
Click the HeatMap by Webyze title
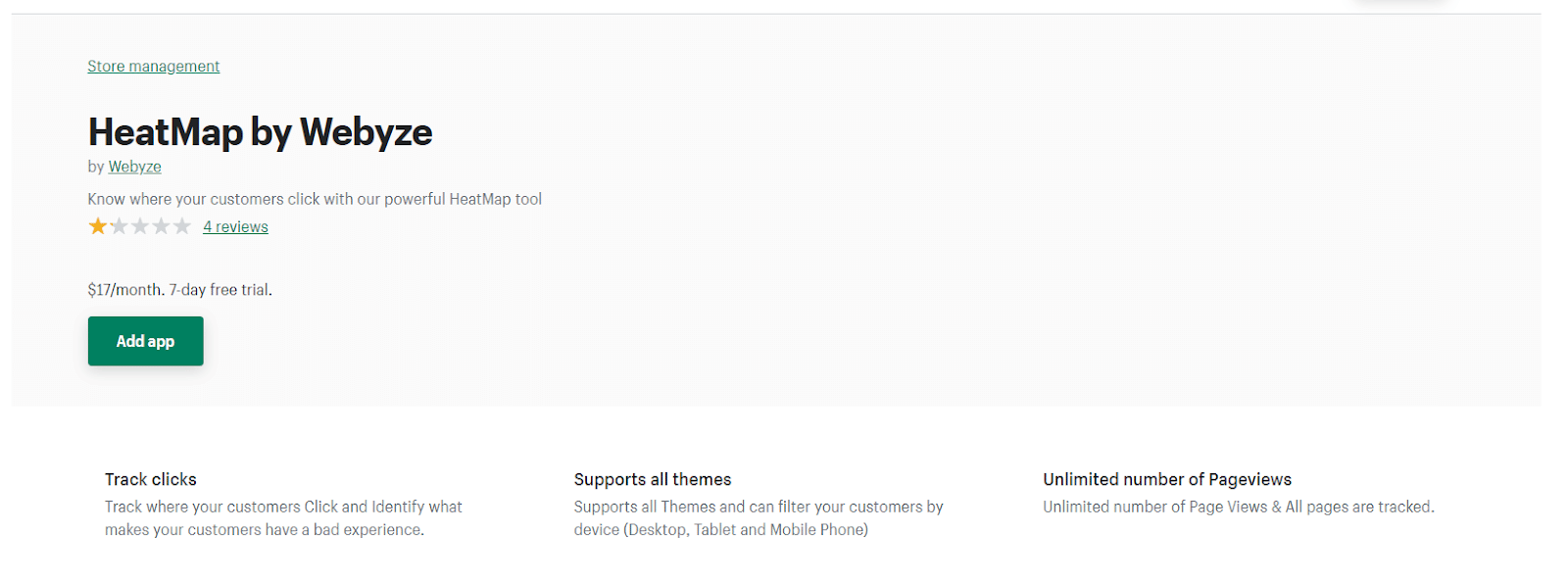[260, 131]
